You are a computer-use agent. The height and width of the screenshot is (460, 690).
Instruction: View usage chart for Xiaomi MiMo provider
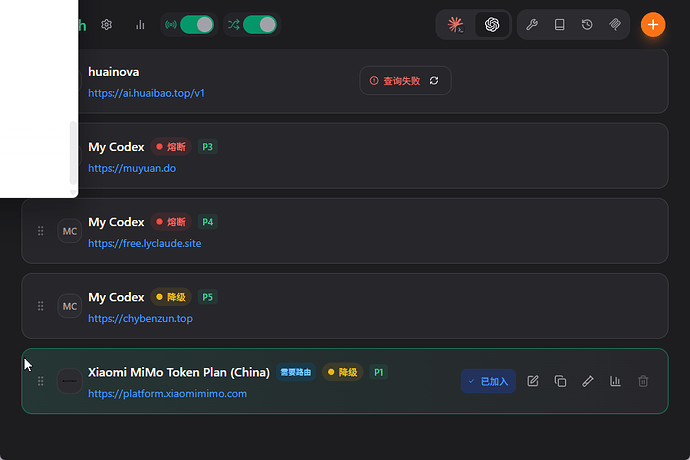[615, 381]
